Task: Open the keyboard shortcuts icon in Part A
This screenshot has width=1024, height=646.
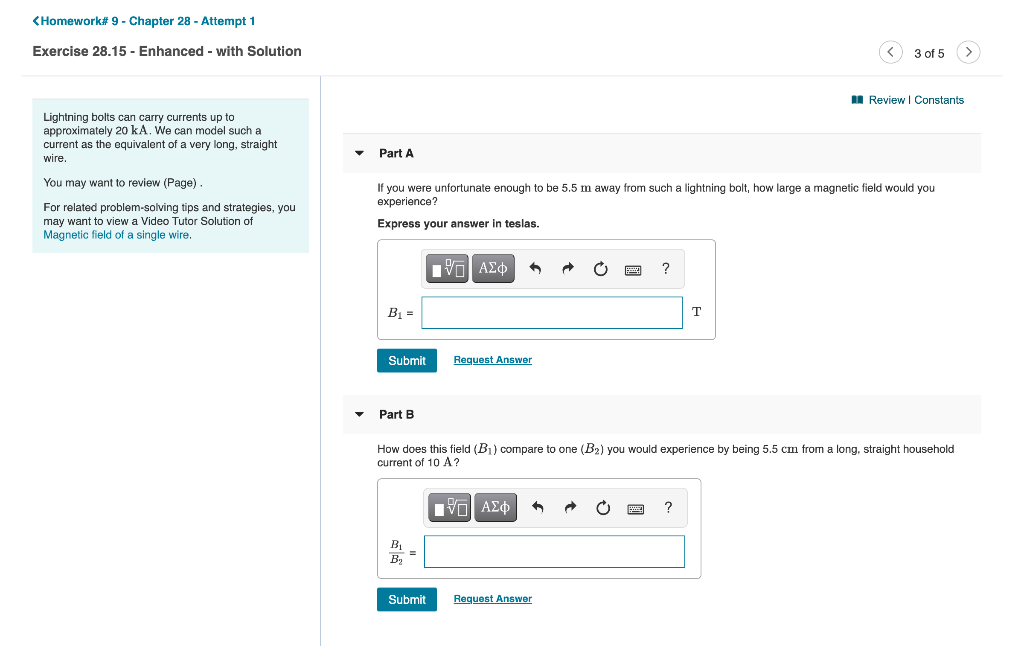Action: 633,268
